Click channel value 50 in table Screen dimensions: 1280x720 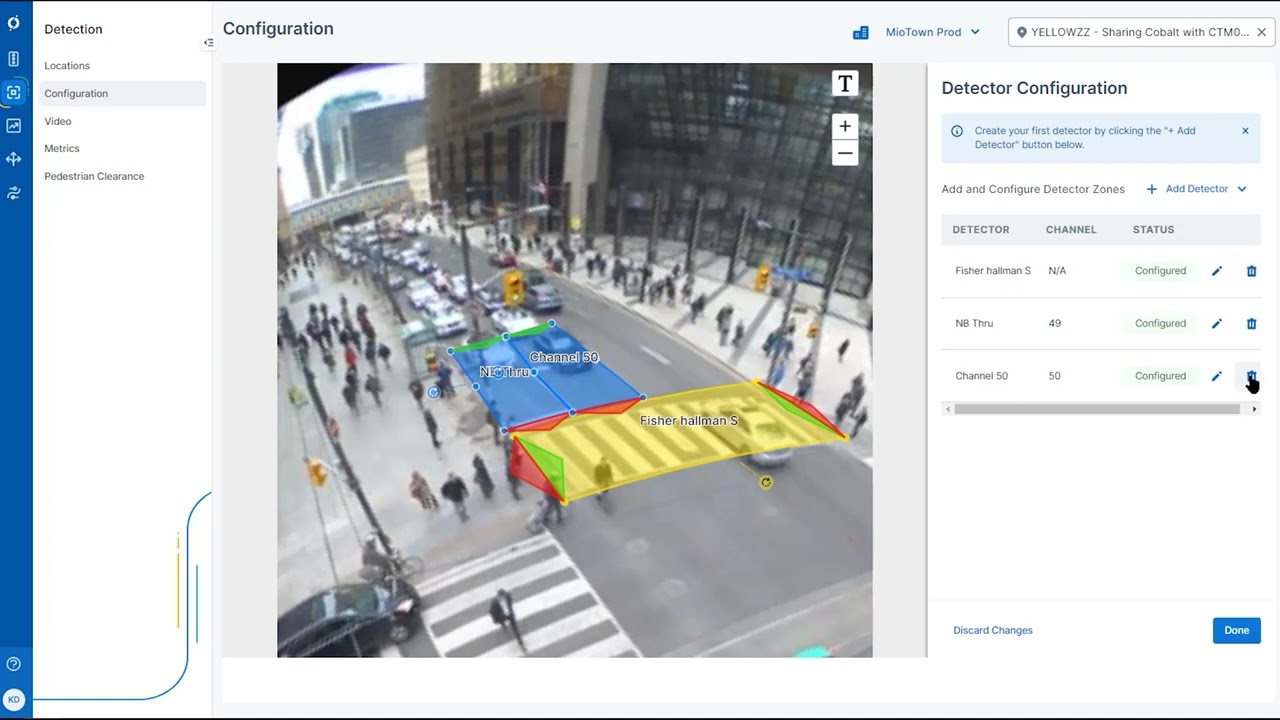point(1055,376)
